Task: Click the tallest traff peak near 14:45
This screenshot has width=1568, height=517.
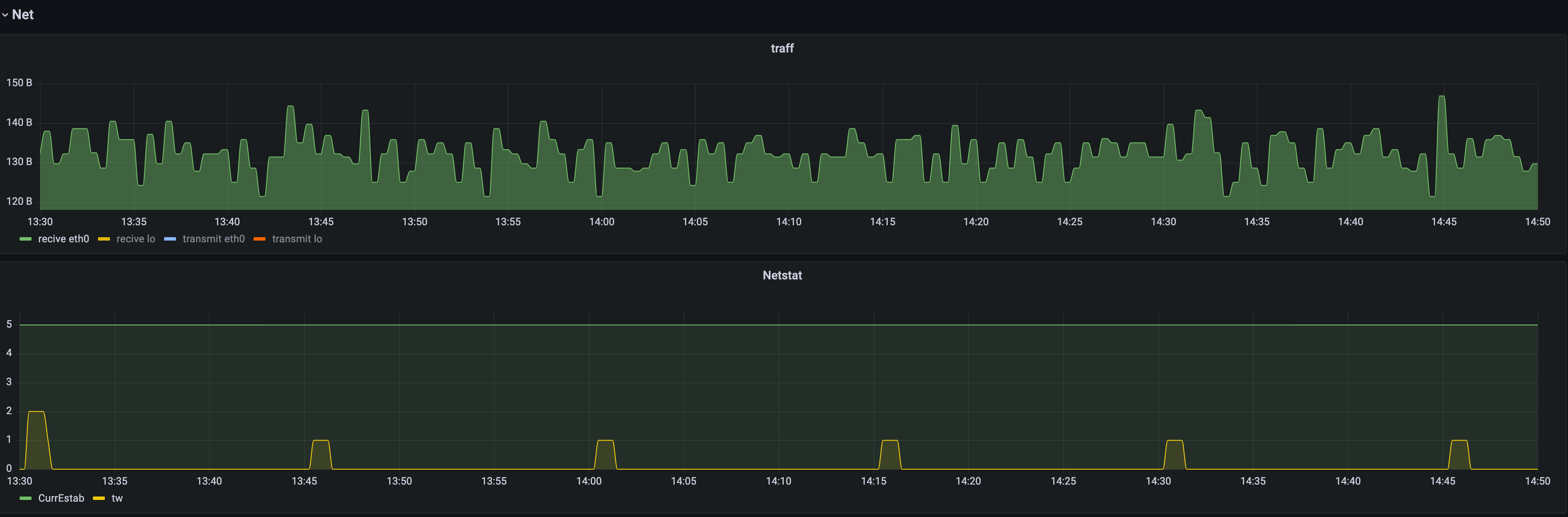Action: 1441,97
